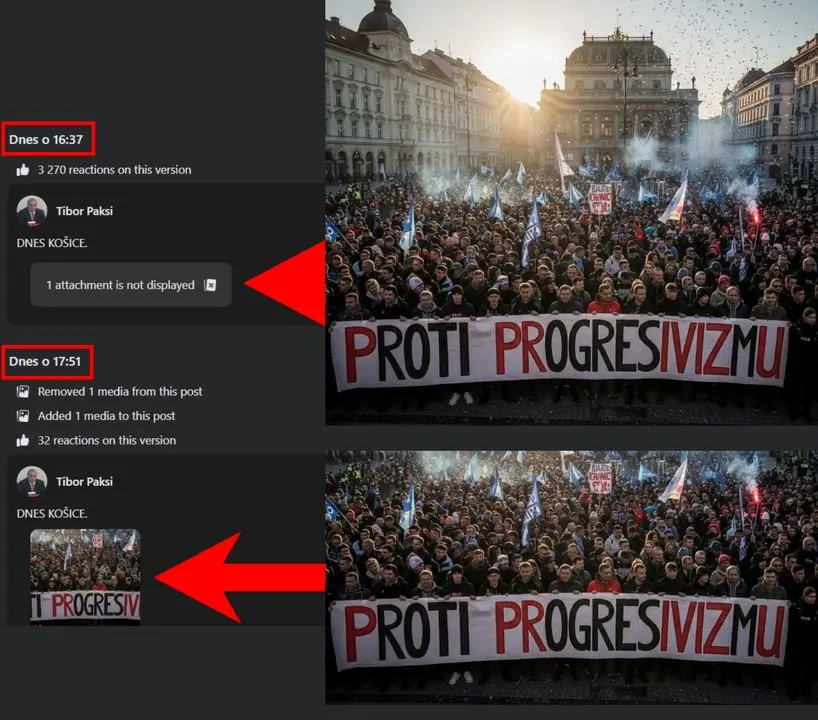Click the thumbs-up icon beside 3 270 reactions

[x=22, y=170]
